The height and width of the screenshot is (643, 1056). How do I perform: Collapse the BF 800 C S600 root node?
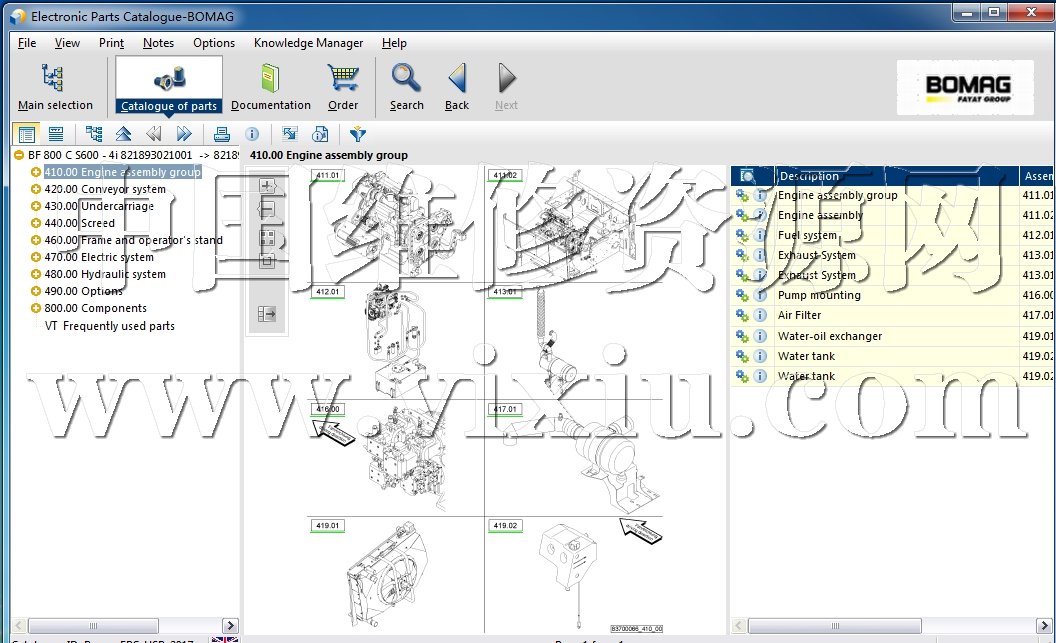[x=19, y=155]
